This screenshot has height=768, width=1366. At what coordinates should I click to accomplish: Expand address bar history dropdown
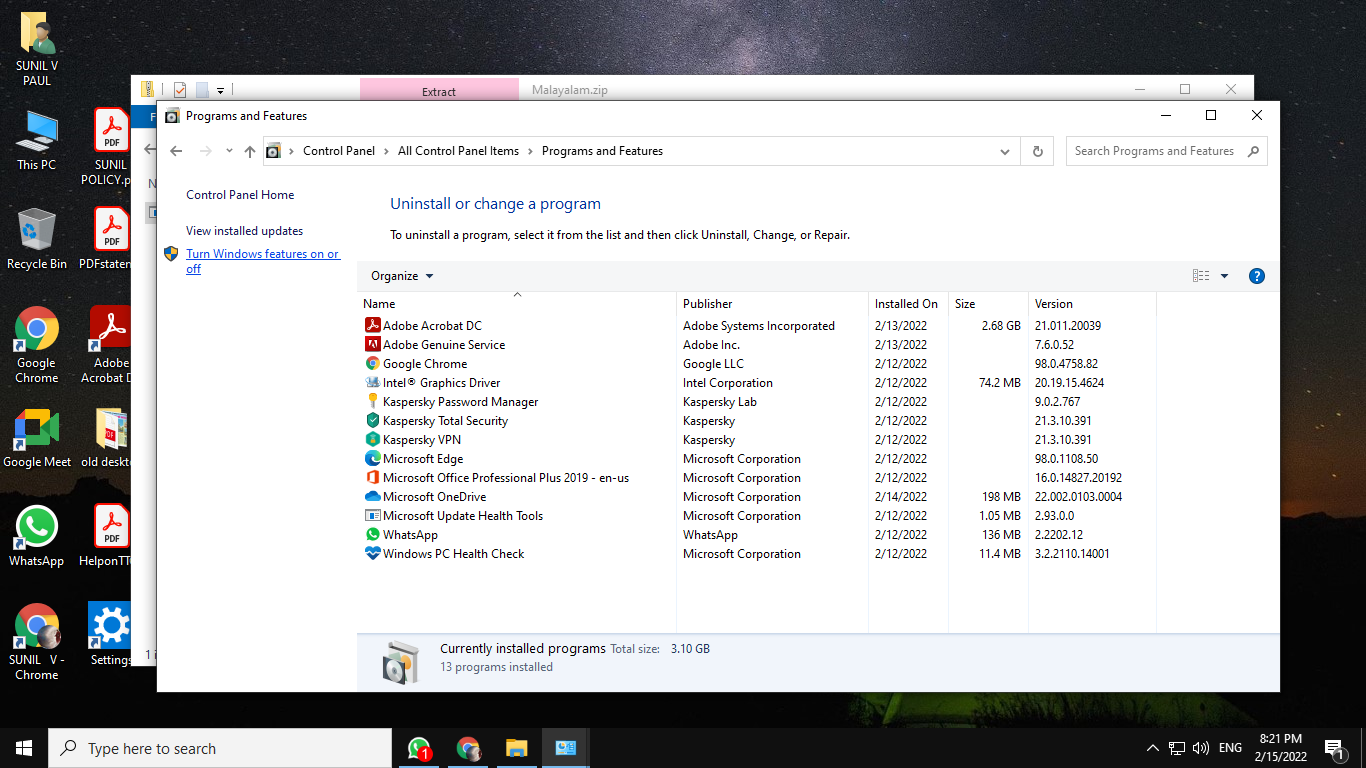(1005, 151)
